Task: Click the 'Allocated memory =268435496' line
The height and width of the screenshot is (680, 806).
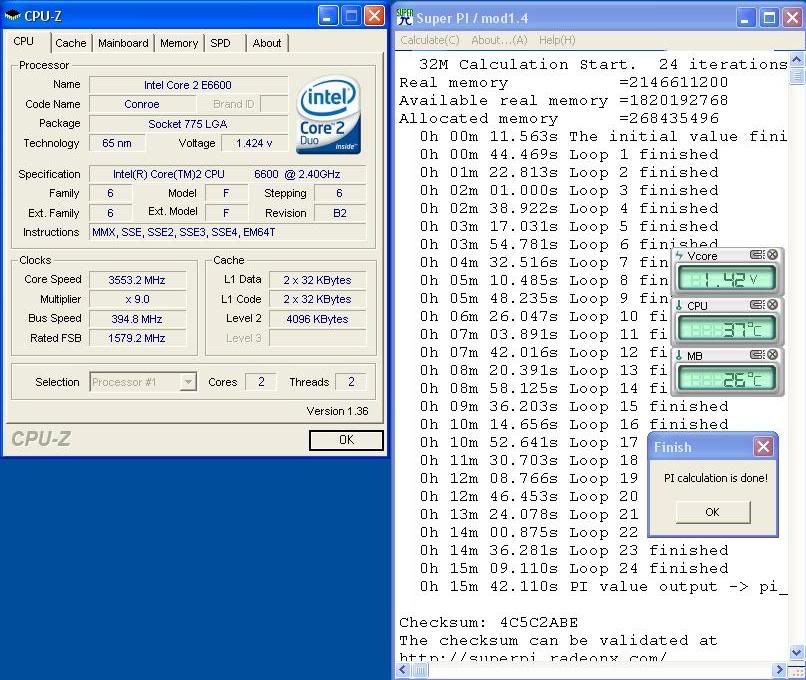Action: point(559,118)
